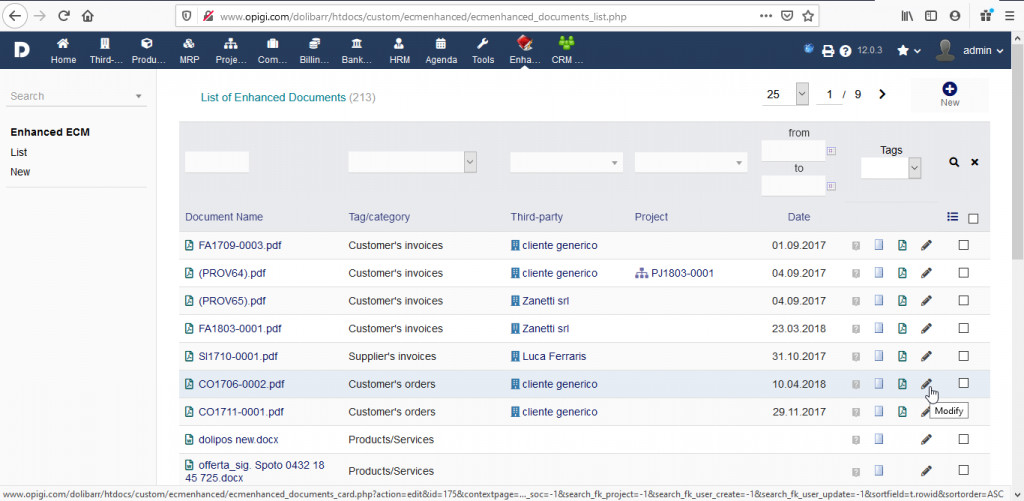Open the Tags filter dropdown
The width and height of the screenshot is (1024, 501).
click(x=890, y=169)
